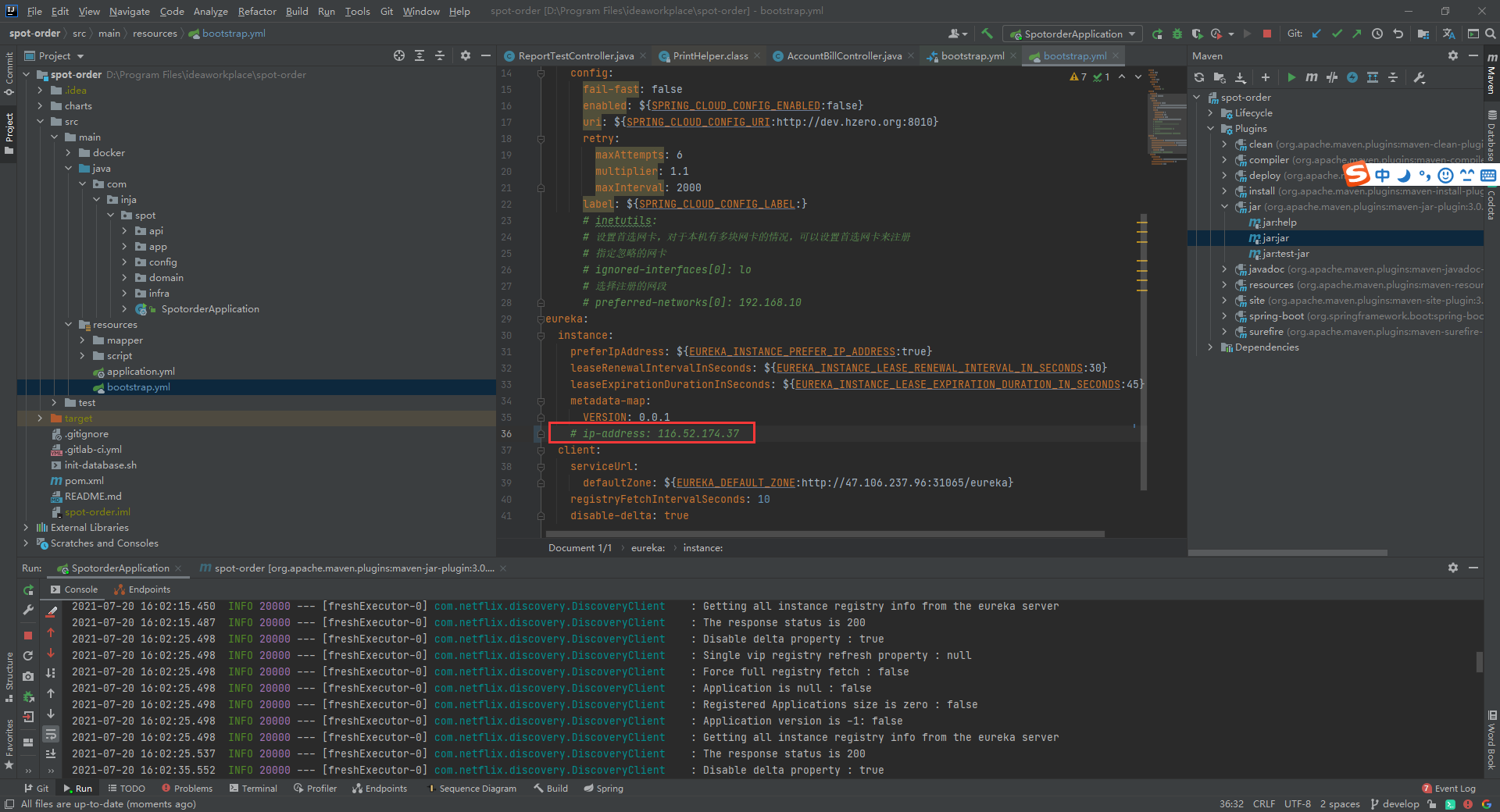Toggle Skip Tests Mode in the Maven toolbar
Viewport: 1500px width, 812px height.
(x=1352, y=77)
